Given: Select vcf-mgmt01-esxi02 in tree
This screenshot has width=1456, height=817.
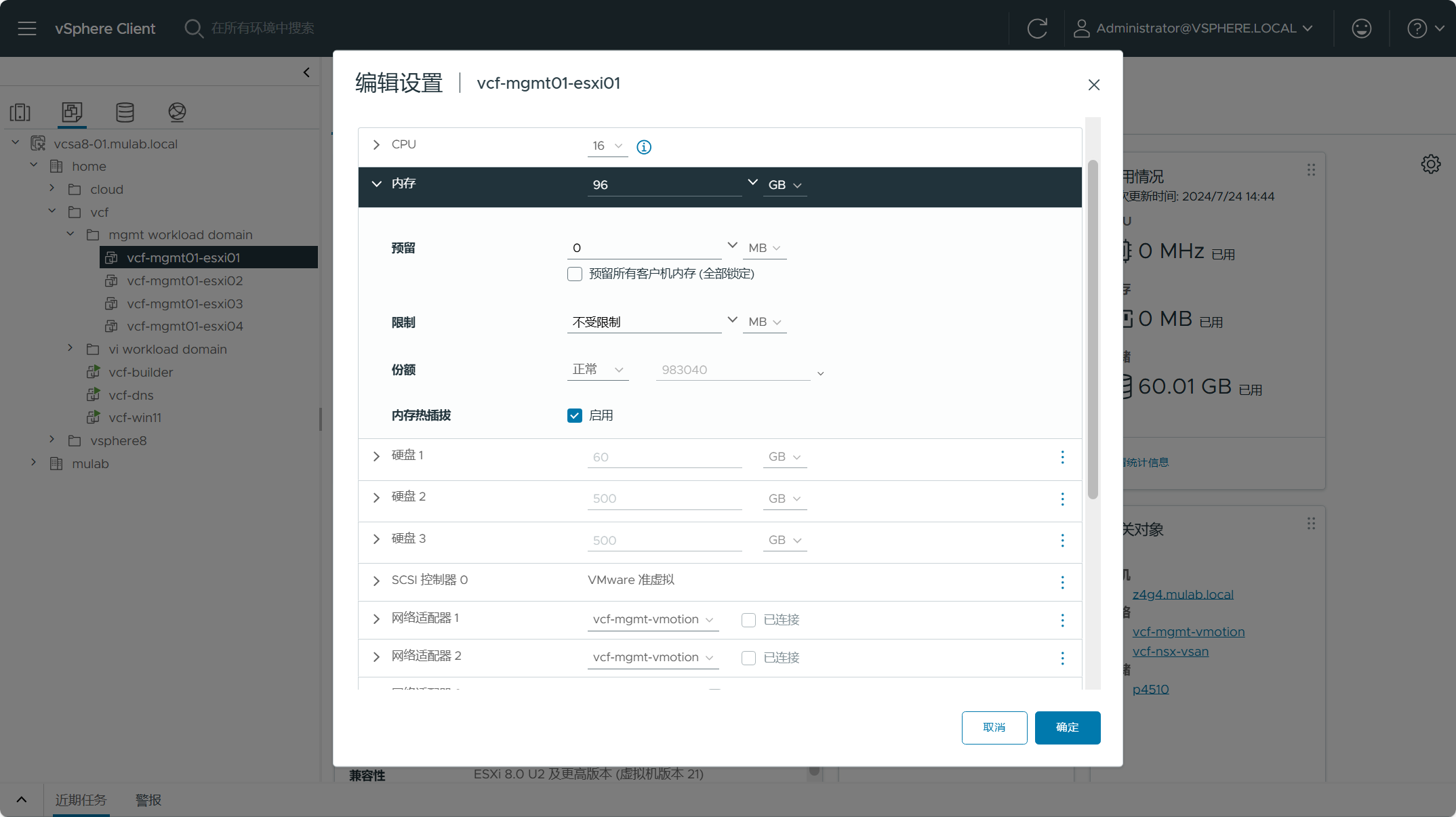Looking at the screenshot, I should coord(183,280).
